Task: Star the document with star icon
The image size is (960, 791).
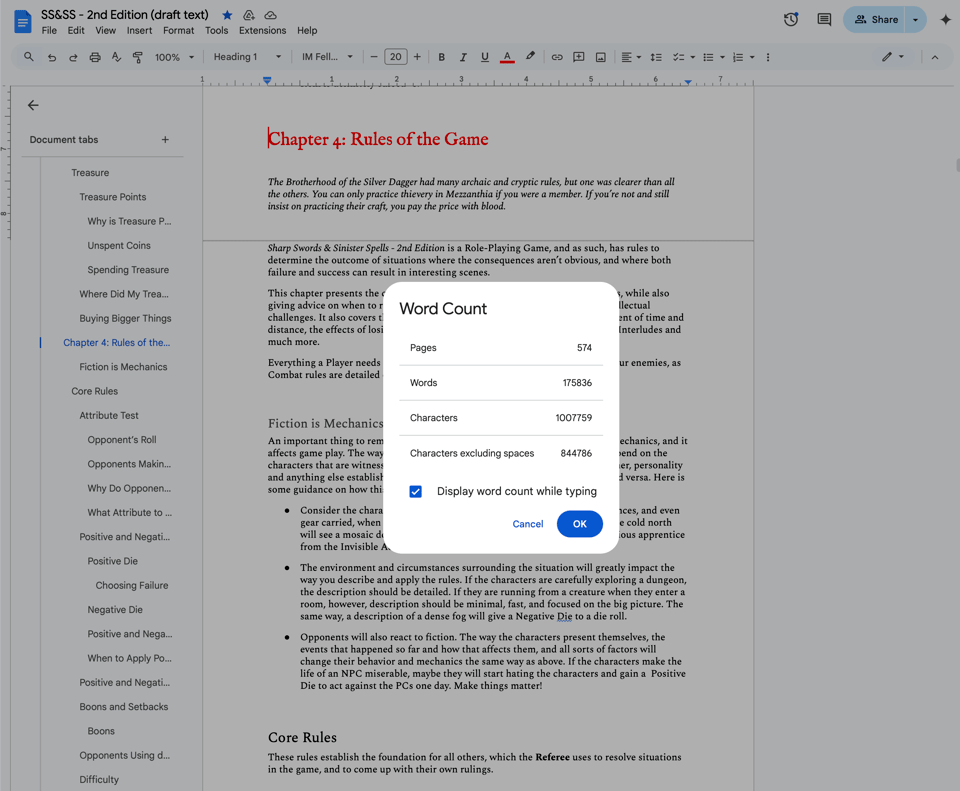Action: tap(227, 15)
